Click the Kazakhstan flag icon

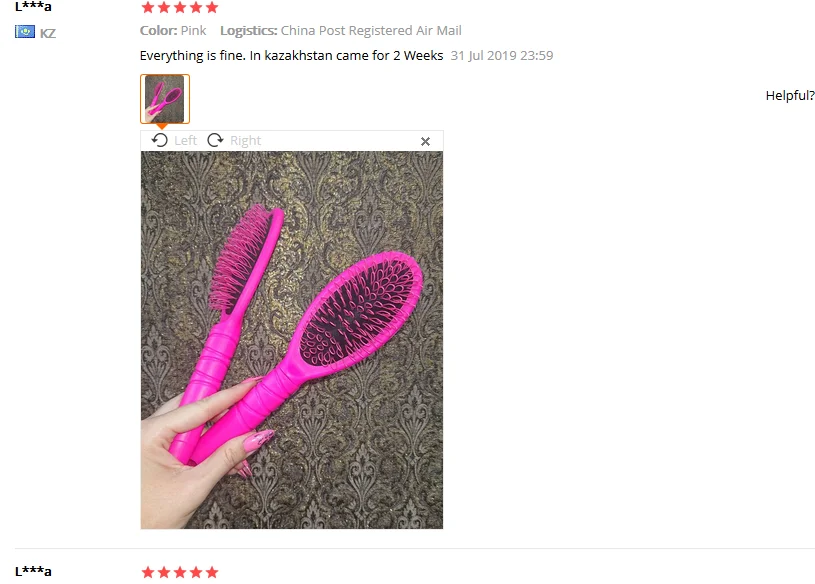pyautogui.click(x=24, y=32)
